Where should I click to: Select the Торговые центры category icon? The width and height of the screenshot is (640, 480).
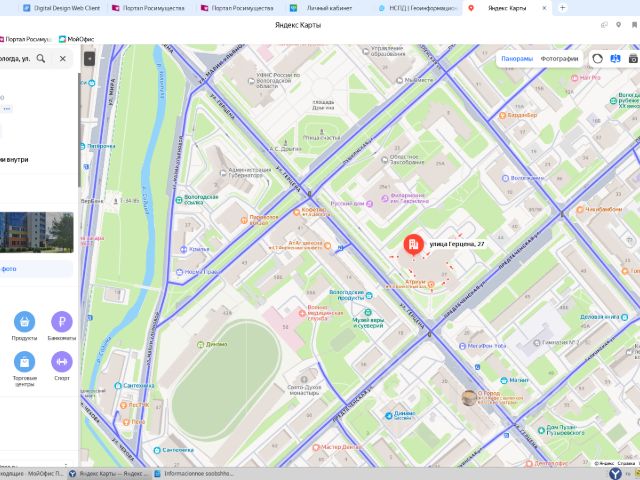click(x=24, y=362)
